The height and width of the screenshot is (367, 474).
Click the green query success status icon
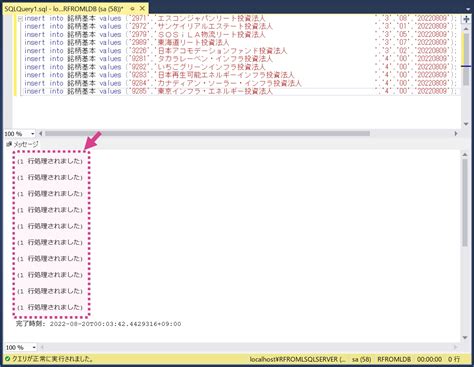click(7, 359)
